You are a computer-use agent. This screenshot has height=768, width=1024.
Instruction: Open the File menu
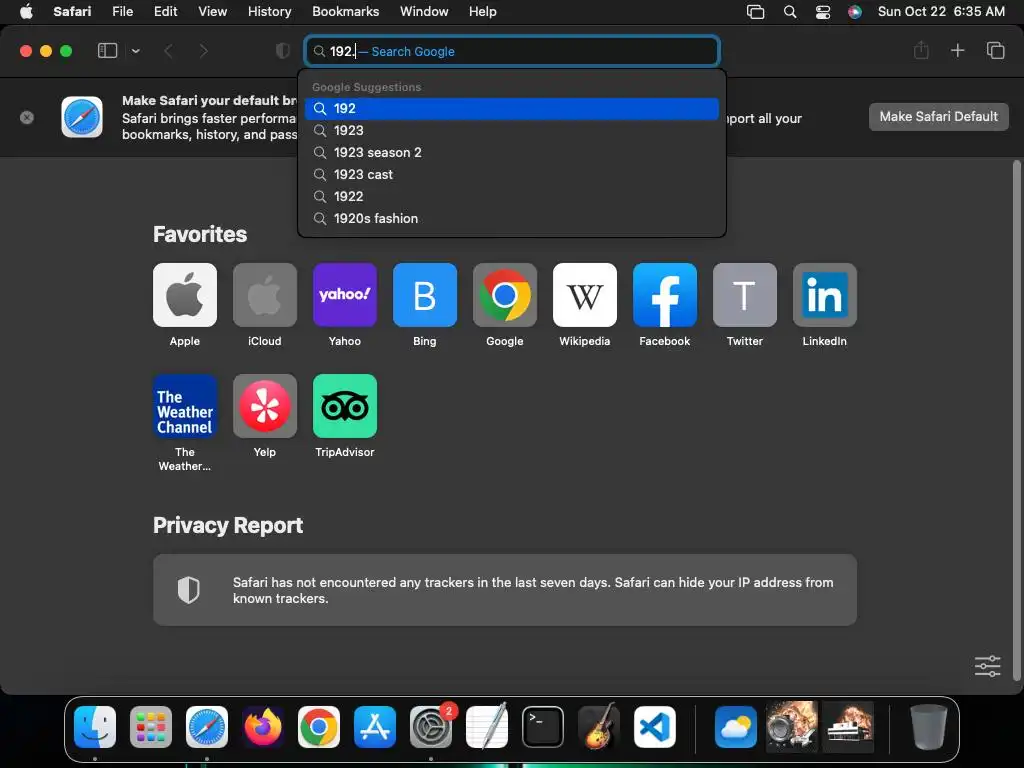(122, 11)
